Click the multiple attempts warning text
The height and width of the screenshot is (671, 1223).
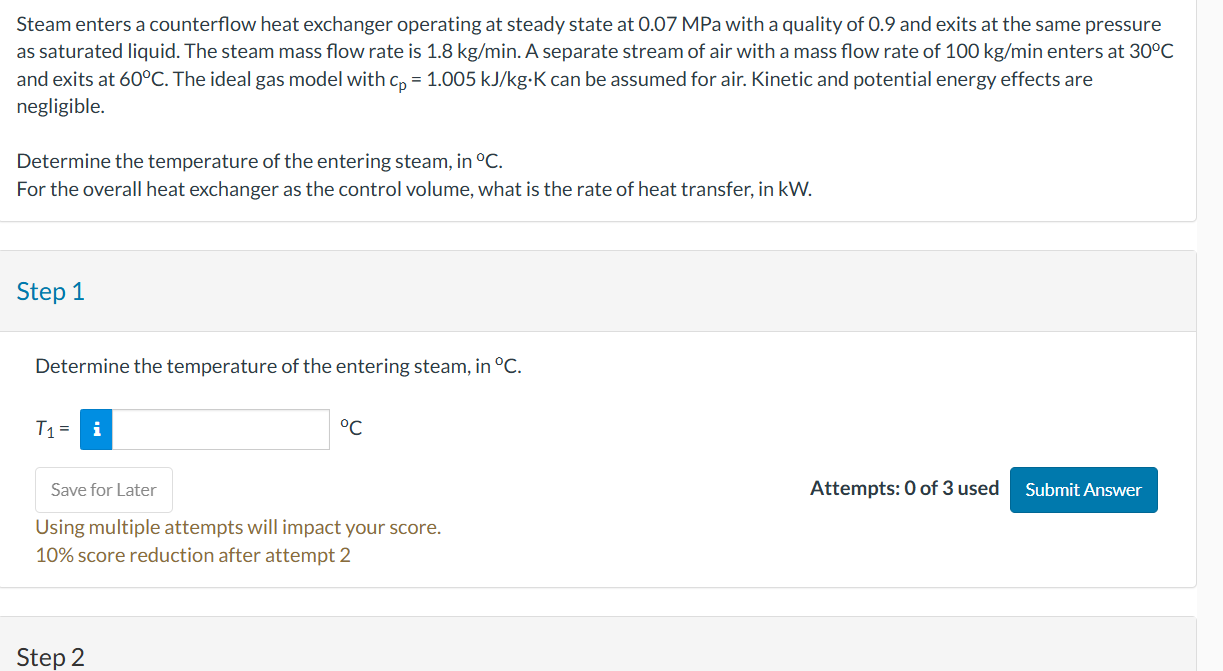tap(238, 526)
